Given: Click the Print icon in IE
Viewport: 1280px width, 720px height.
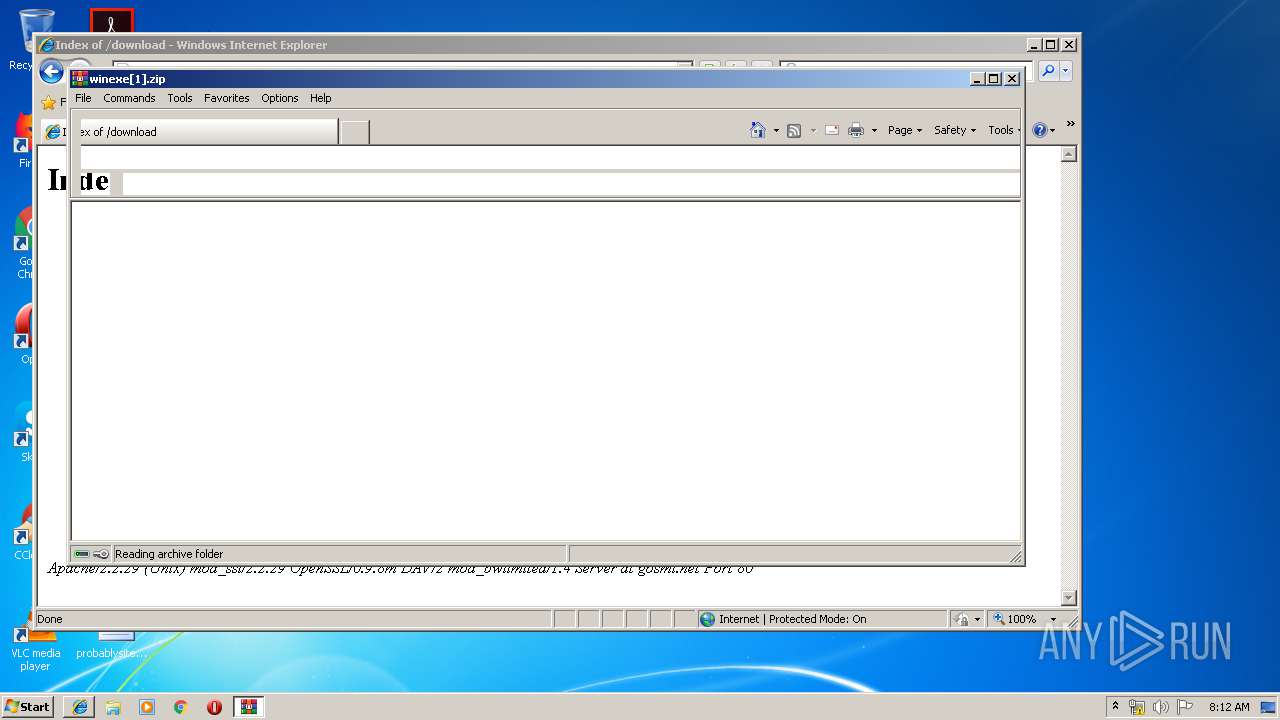Looking at the screenshot, I should 856,130.
